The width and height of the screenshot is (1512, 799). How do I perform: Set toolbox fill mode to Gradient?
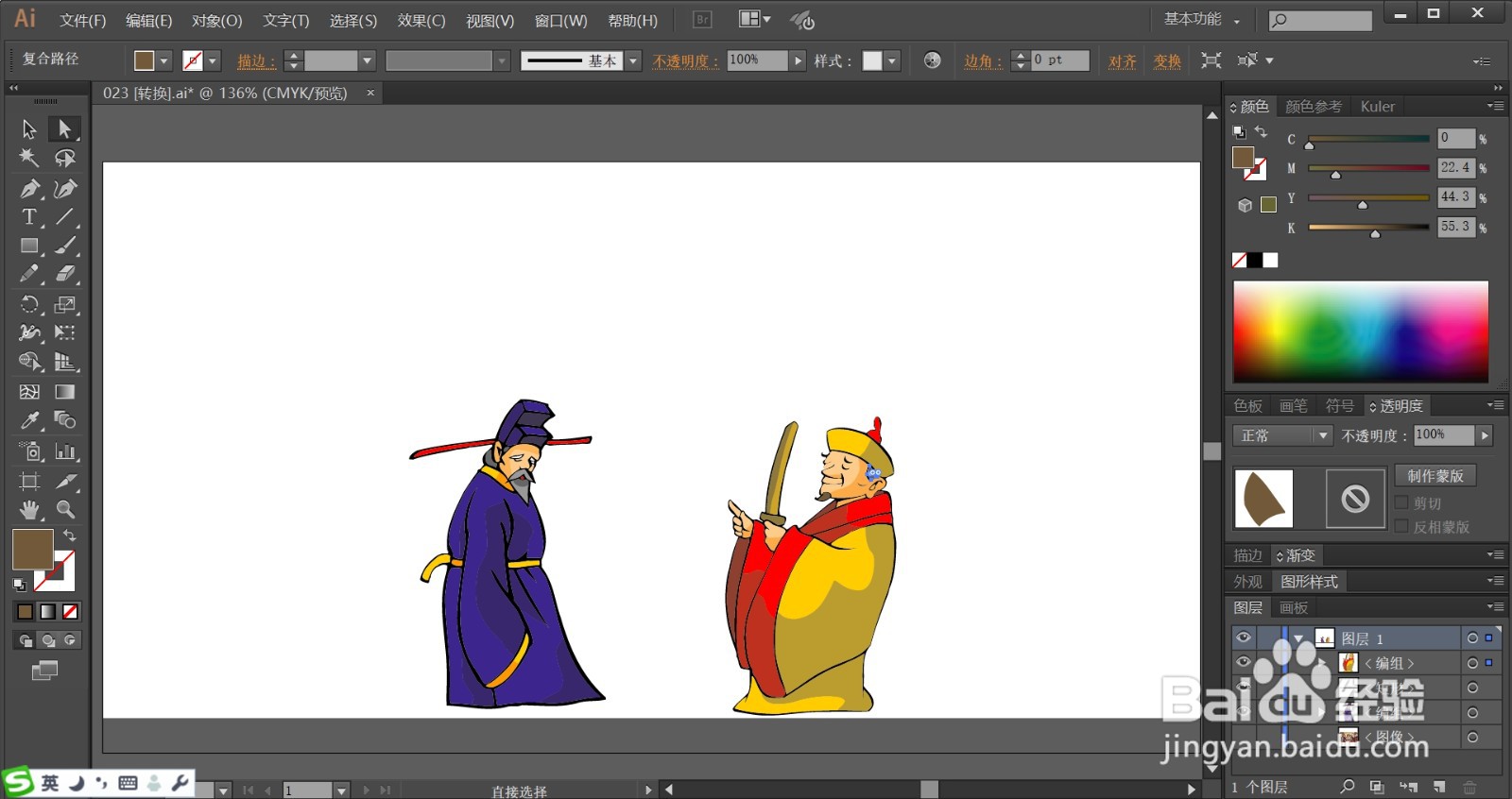coord(47,611)
